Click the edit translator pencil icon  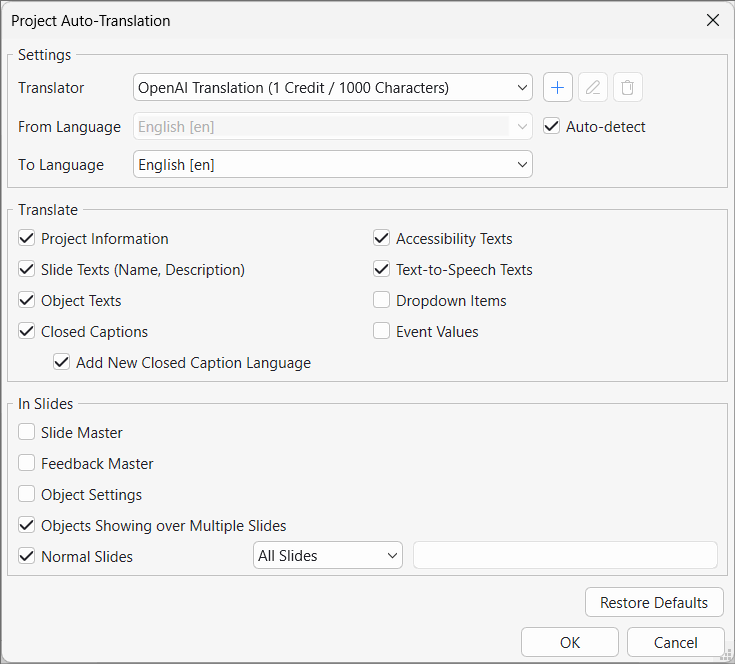pos(593,88)
